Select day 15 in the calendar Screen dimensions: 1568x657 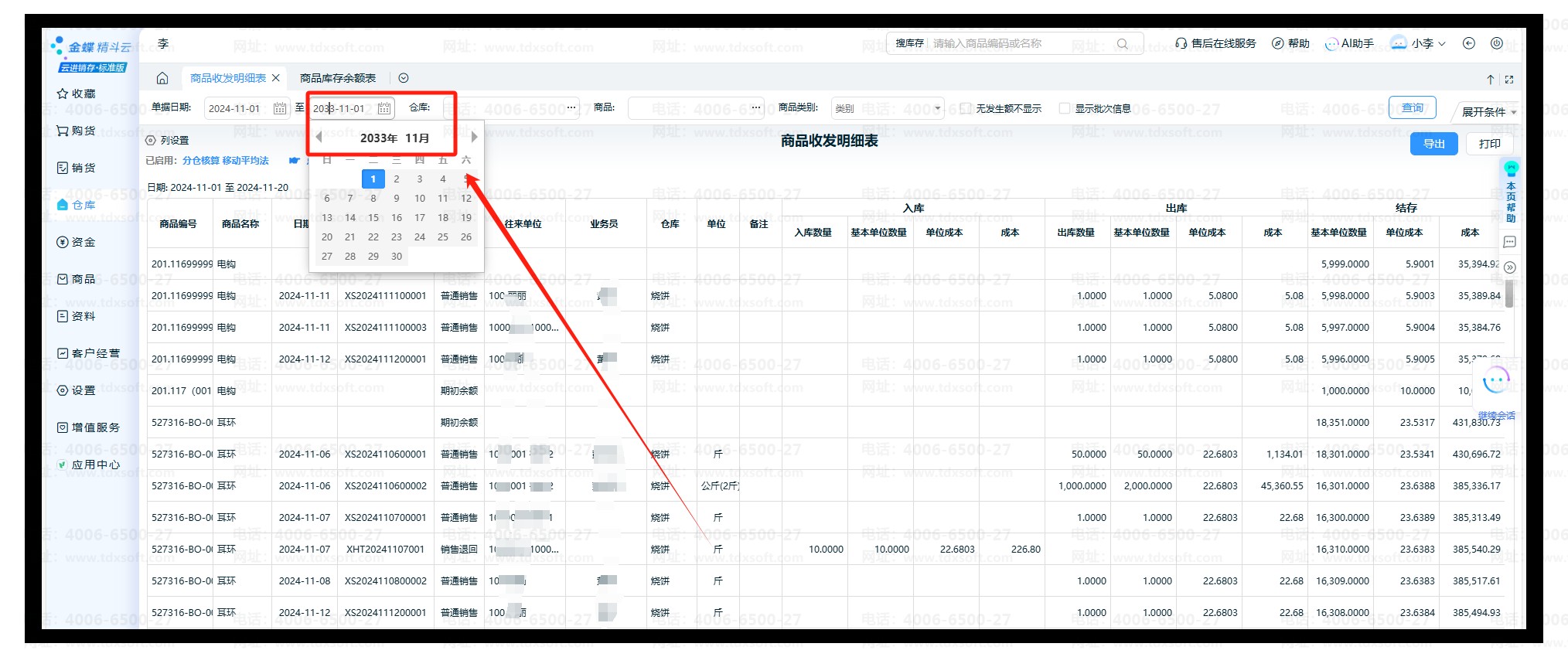pyautogui.click(x=373, y=218)
